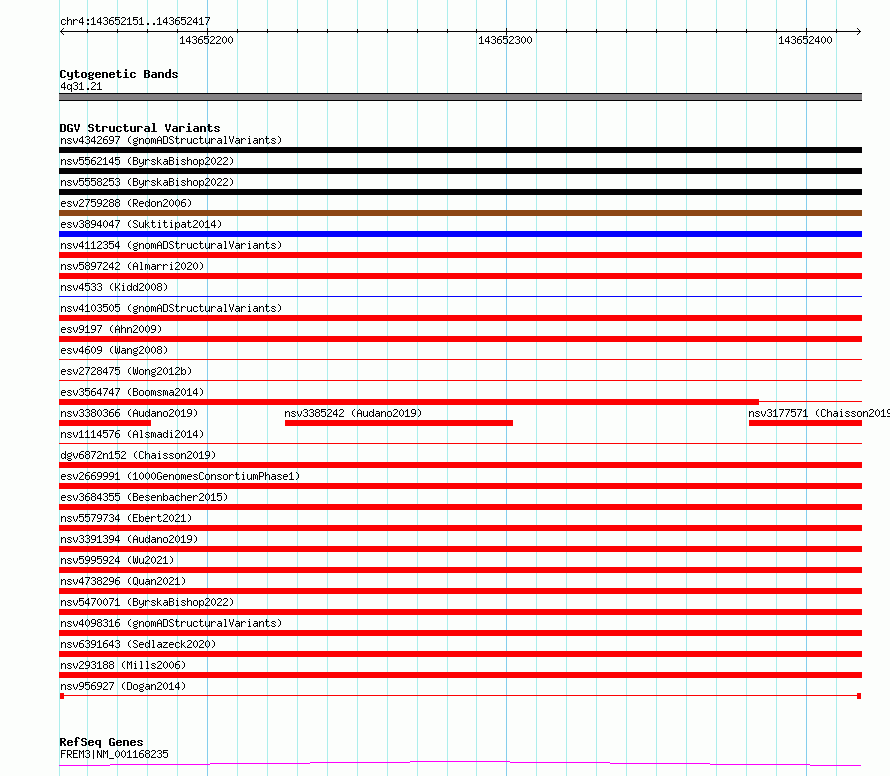This screenshot has width=890, height=776.
Task: Click the gray 4q31.21 cytoband bar
Action: tap(460, 97)
